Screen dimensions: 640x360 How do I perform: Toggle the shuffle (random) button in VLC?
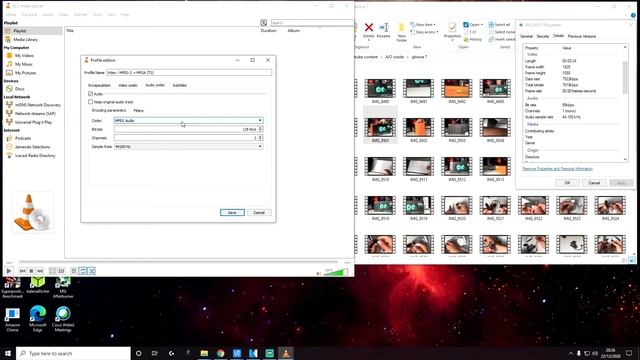pos(91,271)
